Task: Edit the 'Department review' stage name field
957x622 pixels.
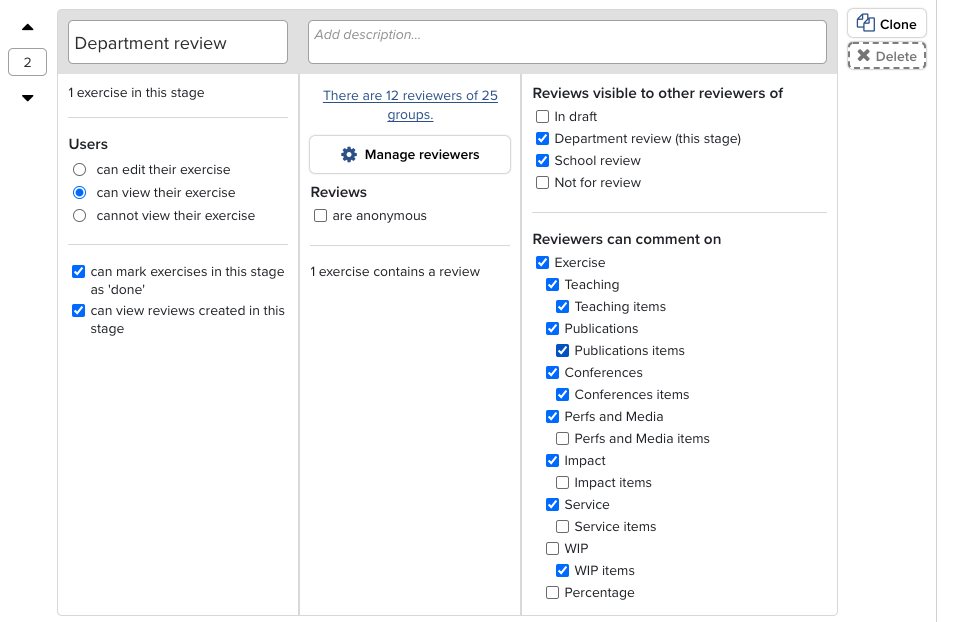Action: 178,43
